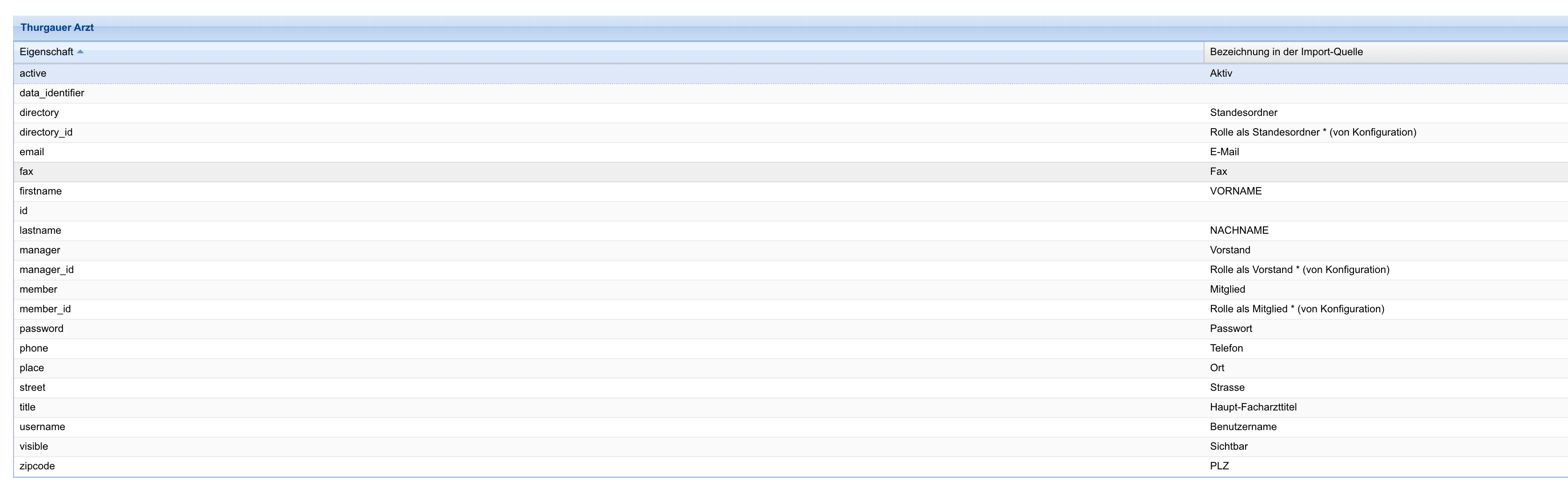Image resolution: width=1568 pixels, height=489 pixels.
Task: Click the sort arrow beside Eigenschaft
Action: point(80,52)
